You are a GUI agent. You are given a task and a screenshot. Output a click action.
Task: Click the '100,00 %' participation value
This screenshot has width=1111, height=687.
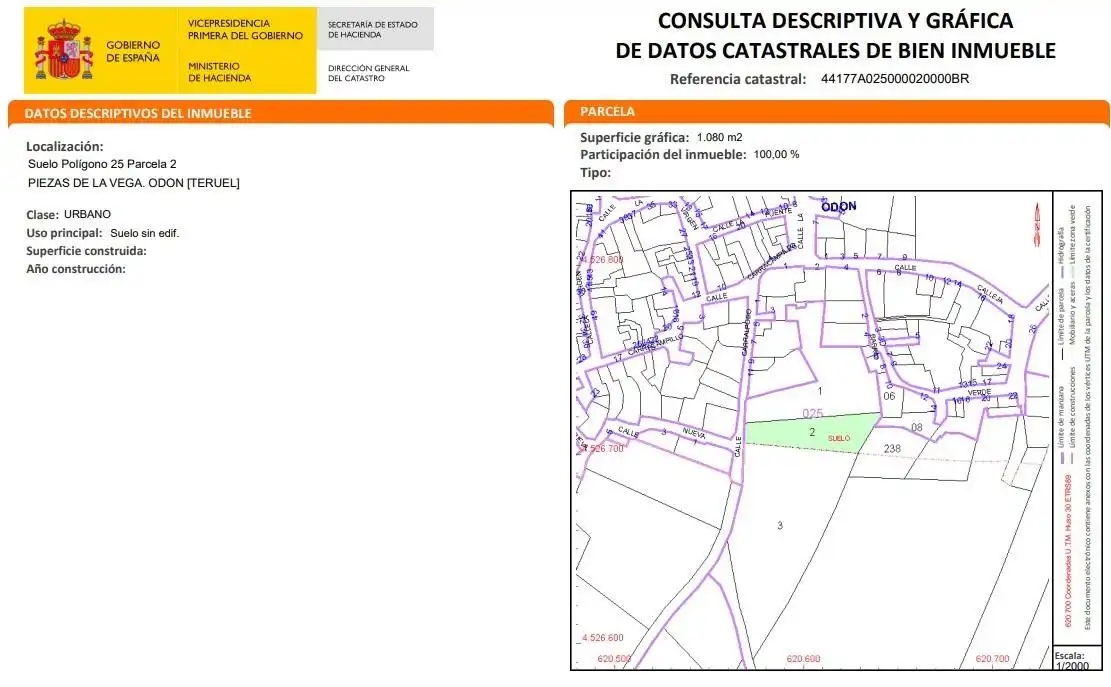coord(777,154)
